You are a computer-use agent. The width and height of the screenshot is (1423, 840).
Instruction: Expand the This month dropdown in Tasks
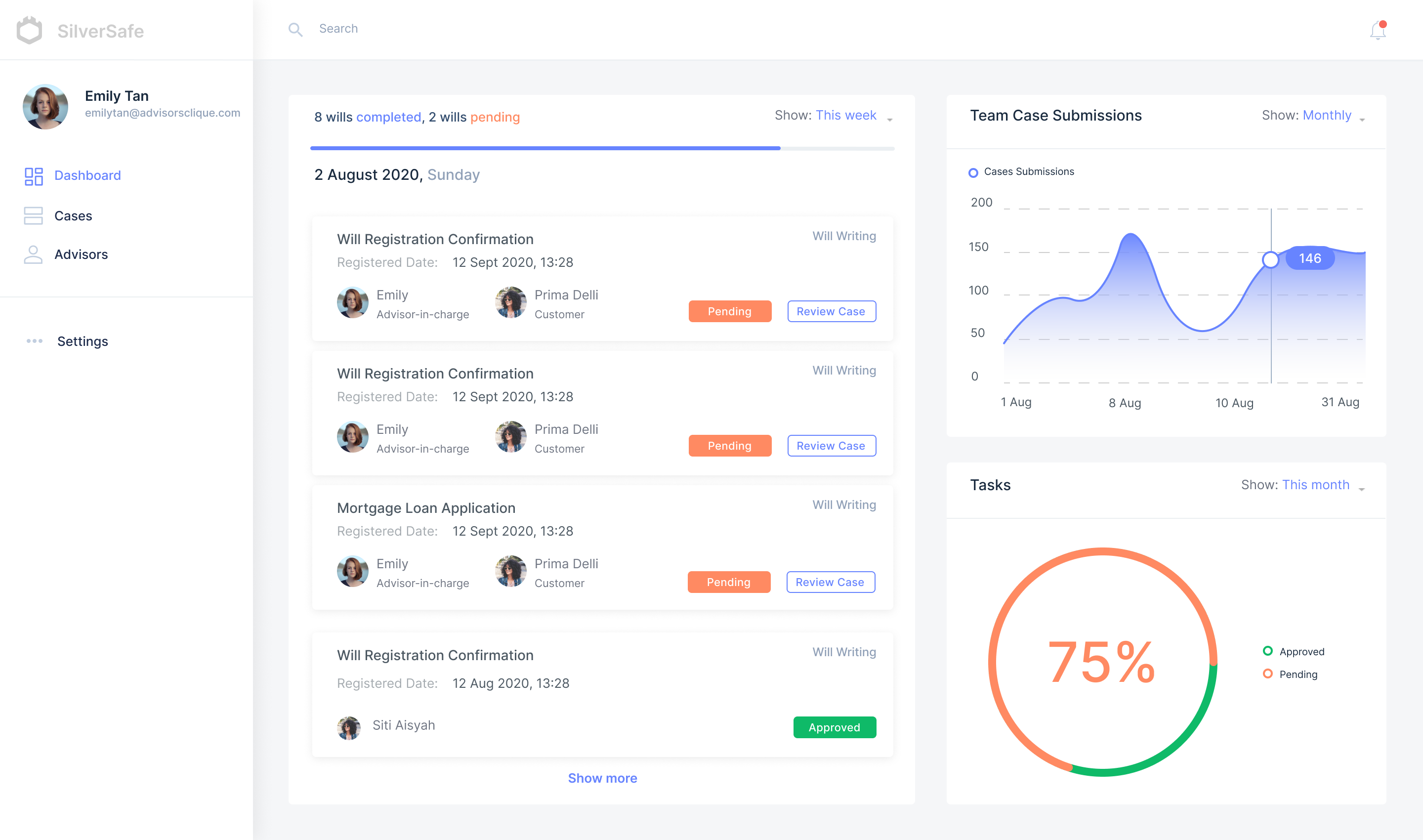1302,485
